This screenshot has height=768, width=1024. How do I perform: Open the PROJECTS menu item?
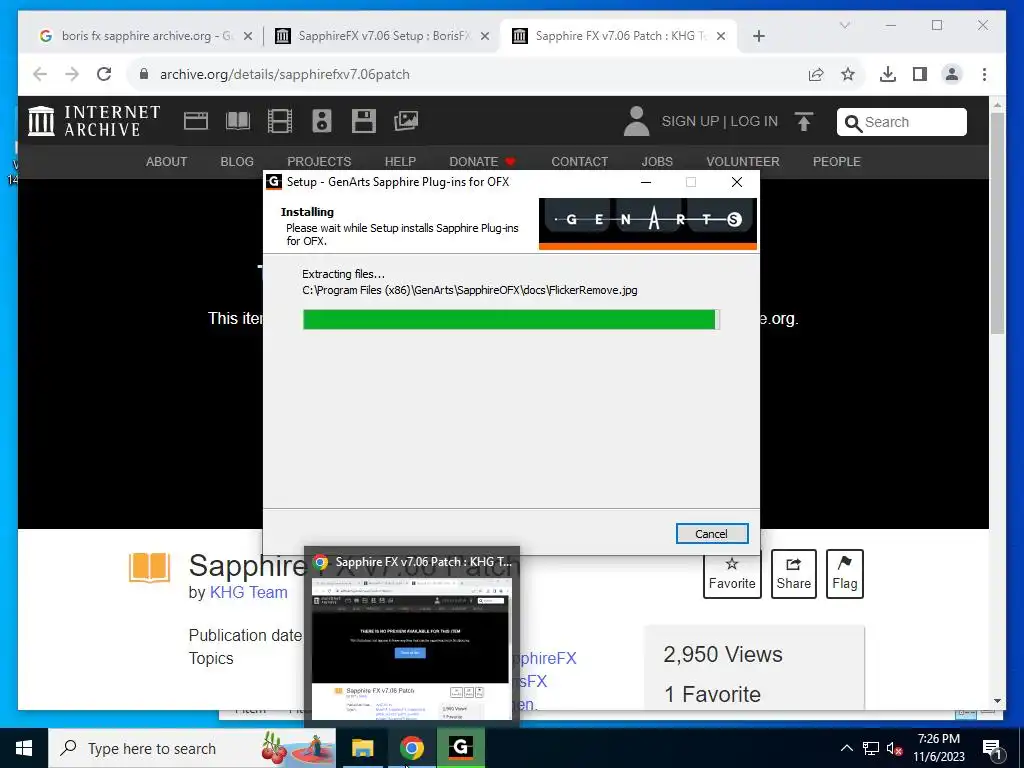coord(319,161)
